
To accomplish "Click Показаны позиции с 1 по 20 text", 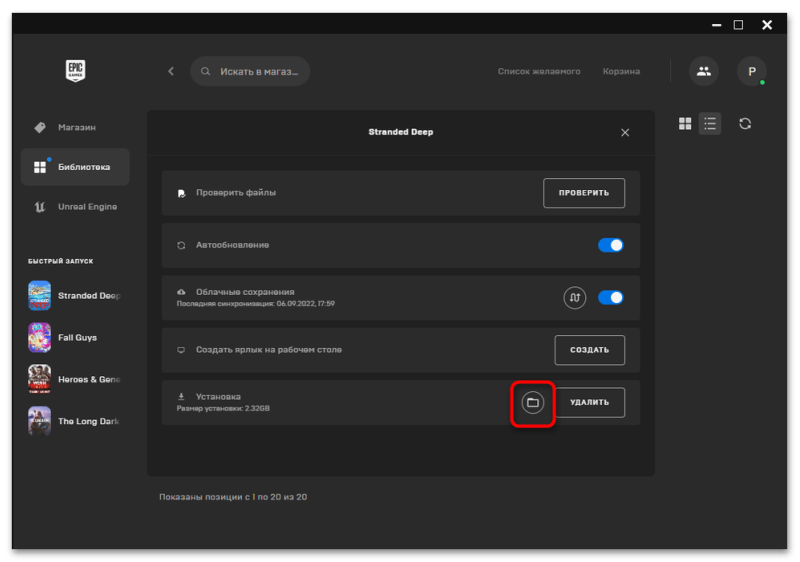I will (233, 497).
